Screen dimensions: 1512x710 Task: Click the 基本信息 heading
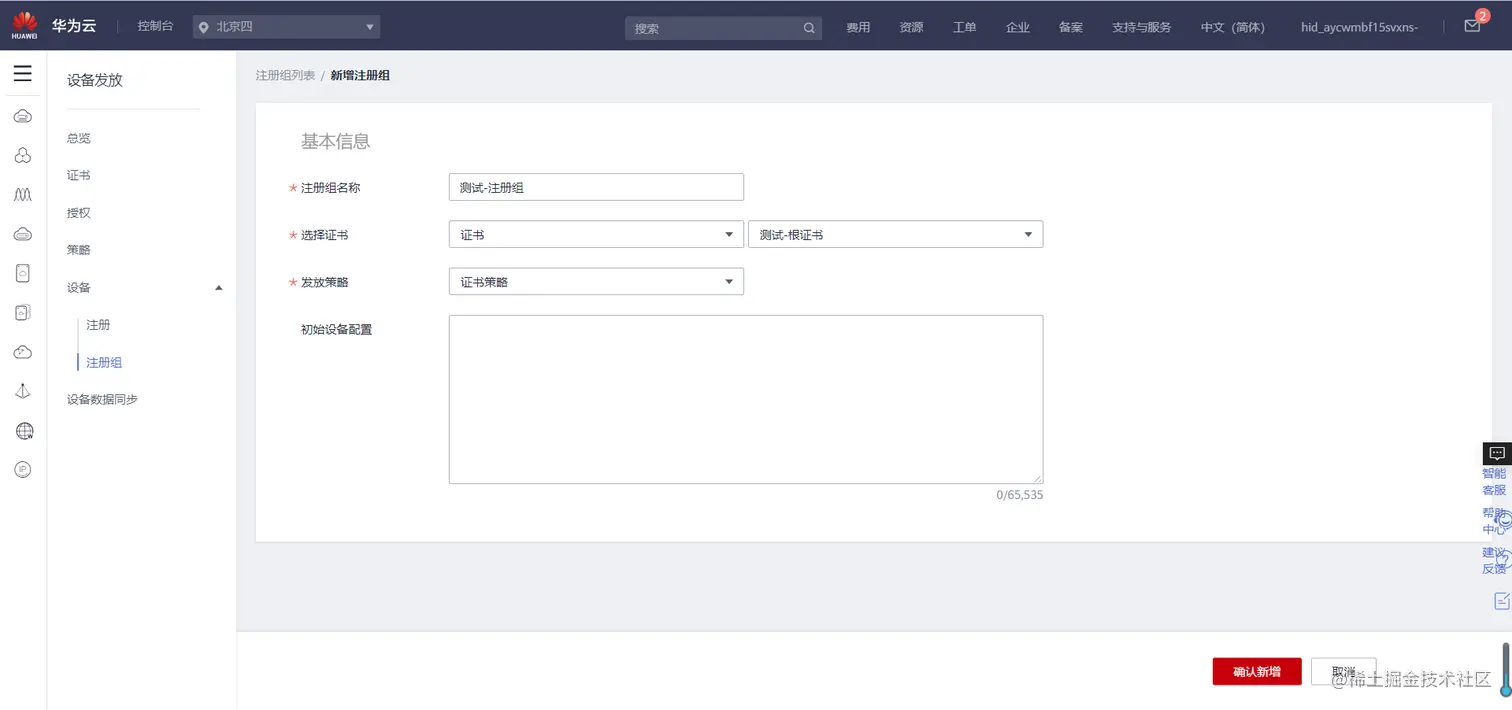[x=336, y=142]
